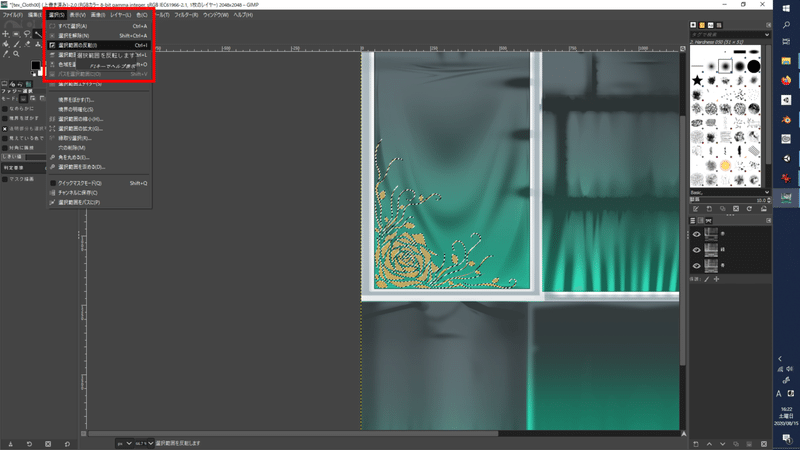Choose 境界をぼかす(T)... menu entry
The height and width of the screenshot is (450, 800).
click(98, 100)
